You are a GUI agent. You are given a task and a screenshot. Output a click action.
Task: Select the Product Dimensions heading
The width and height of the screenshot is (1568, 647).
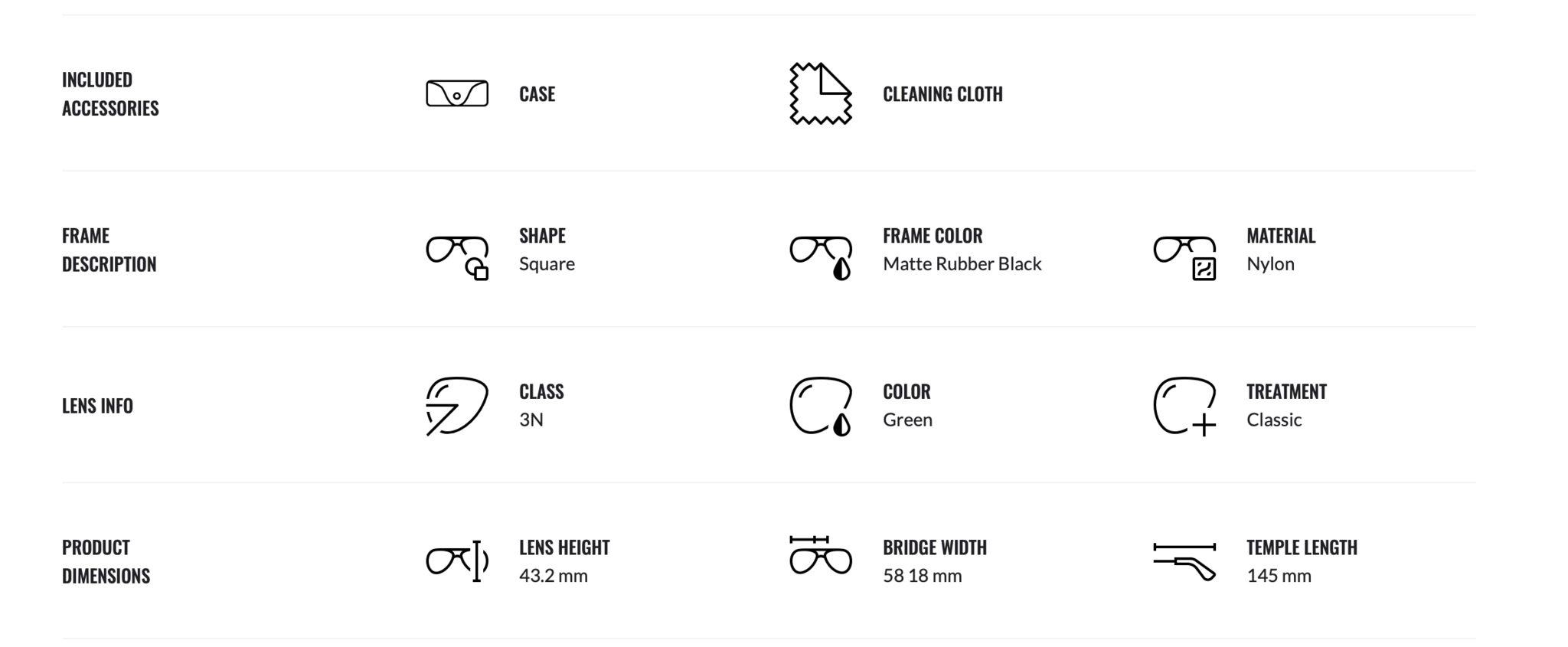point(106,561)
